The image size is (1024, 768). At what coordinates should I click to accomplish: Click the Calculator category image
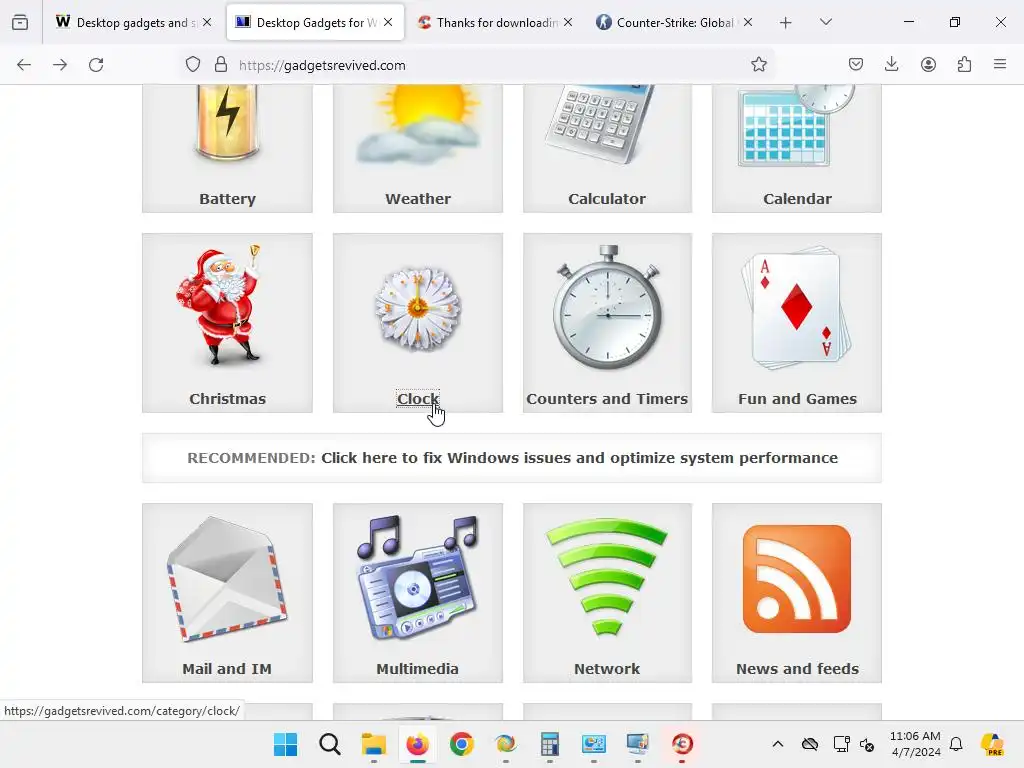[601, 124]
